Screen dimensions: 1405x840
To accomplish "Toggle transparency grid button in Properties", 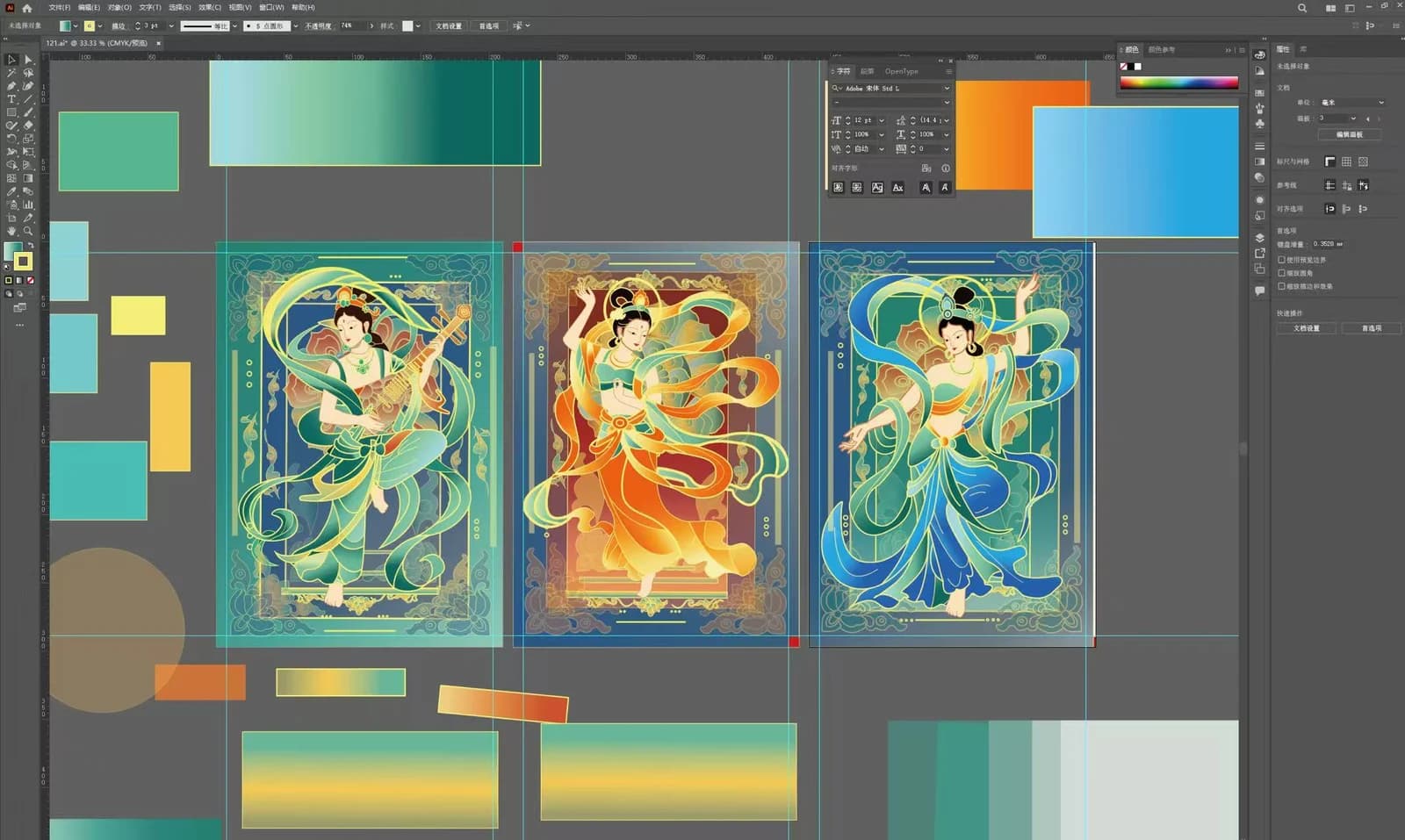I will [x=1363, y=162].
